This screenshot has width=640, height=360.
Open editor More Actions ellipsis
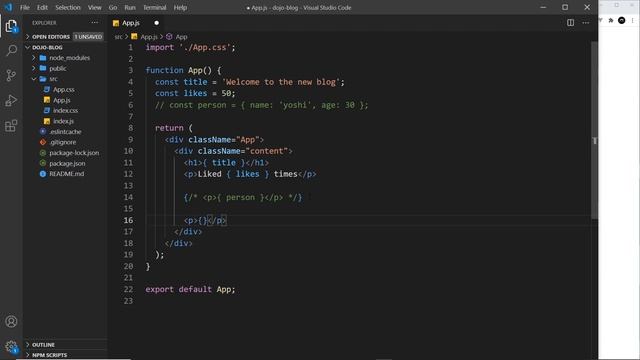pos(586,23)
